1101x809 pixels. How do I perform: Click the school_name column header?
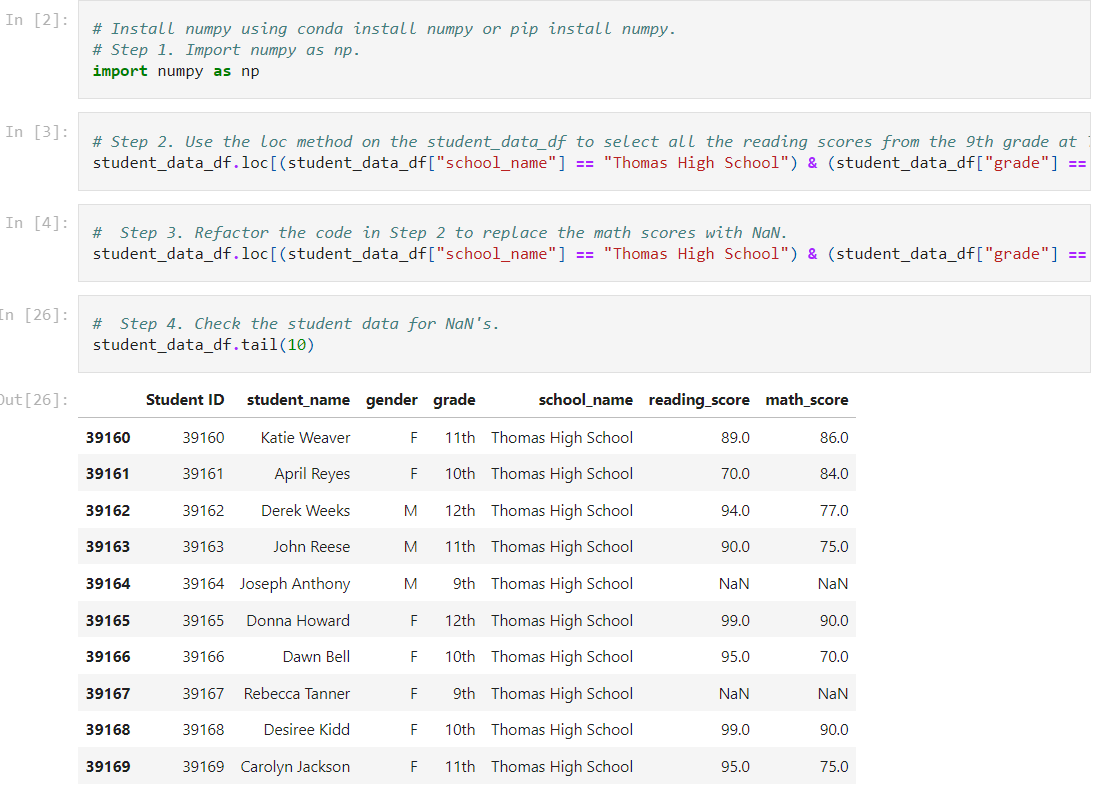(x=586, y=400)
